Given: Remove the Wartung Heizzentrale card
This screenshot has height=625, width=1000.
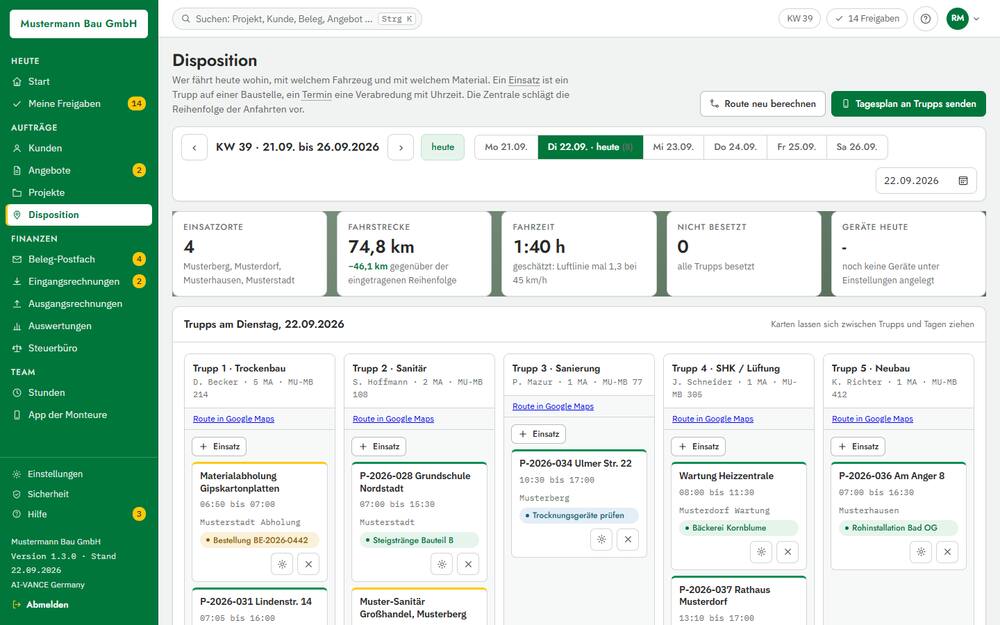Looking at the screenshot, I should point(788,552).
